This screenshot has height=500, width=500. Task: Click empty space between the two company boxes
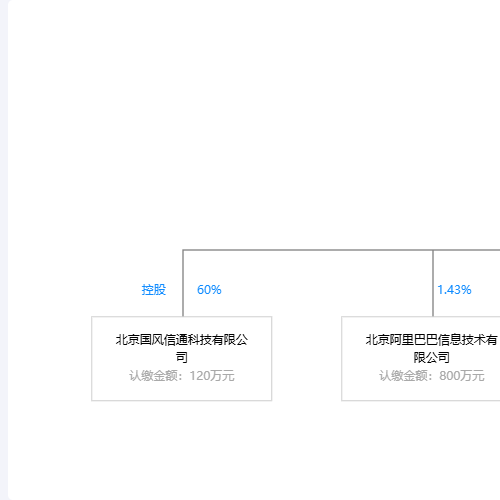click(x=307, y=359)
